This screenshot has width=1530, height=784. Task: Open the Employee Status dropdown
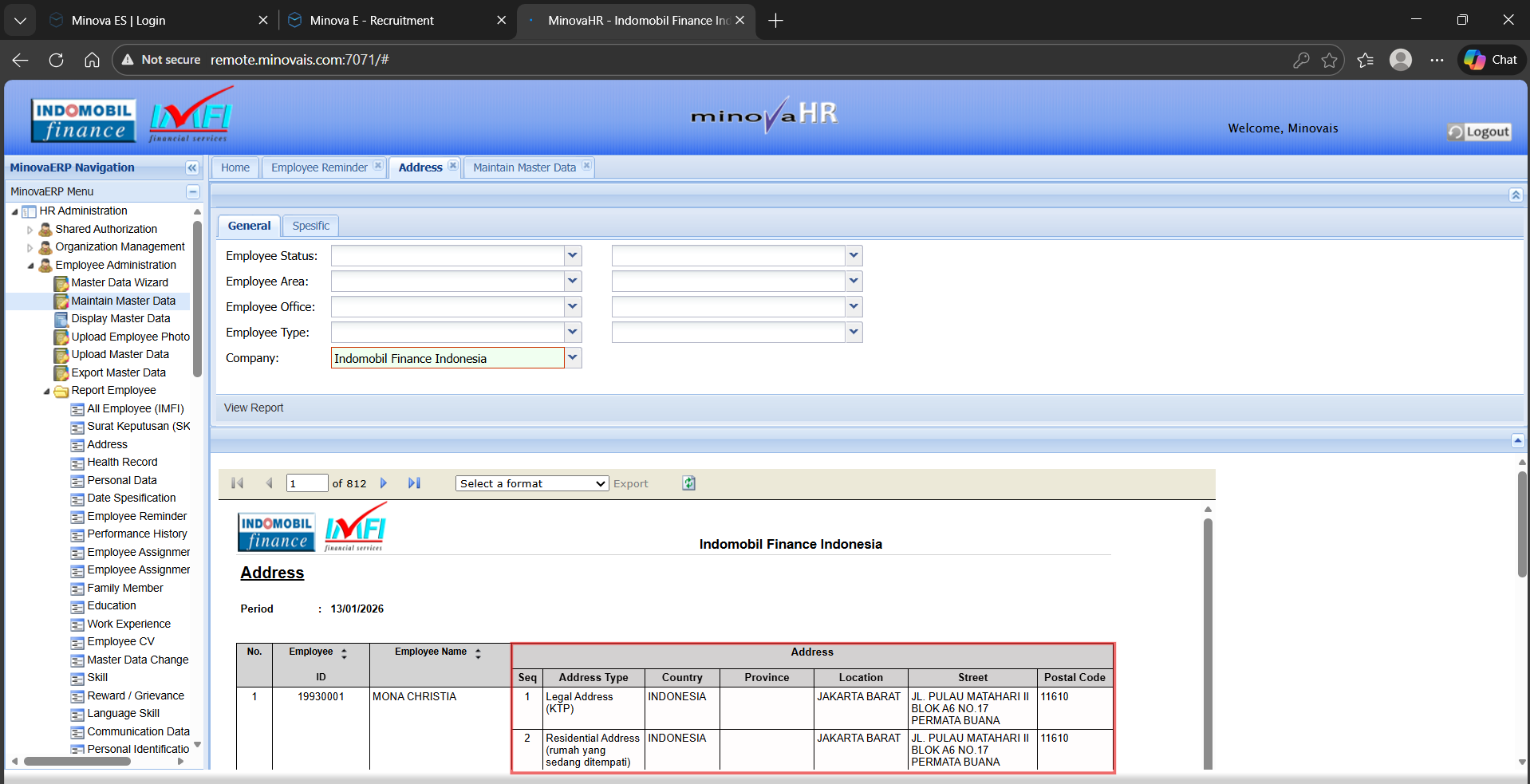point(572,256)
